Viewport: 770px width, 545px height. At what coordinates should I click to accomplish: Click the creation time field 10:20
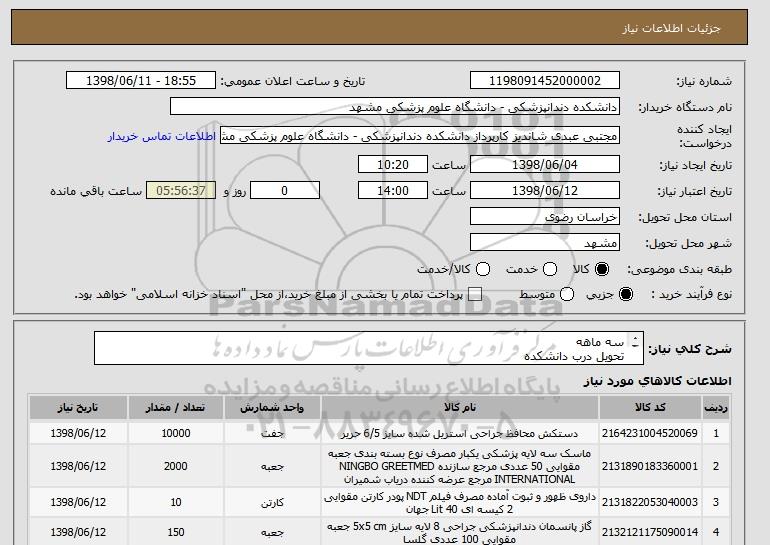[x=393, y=164]
